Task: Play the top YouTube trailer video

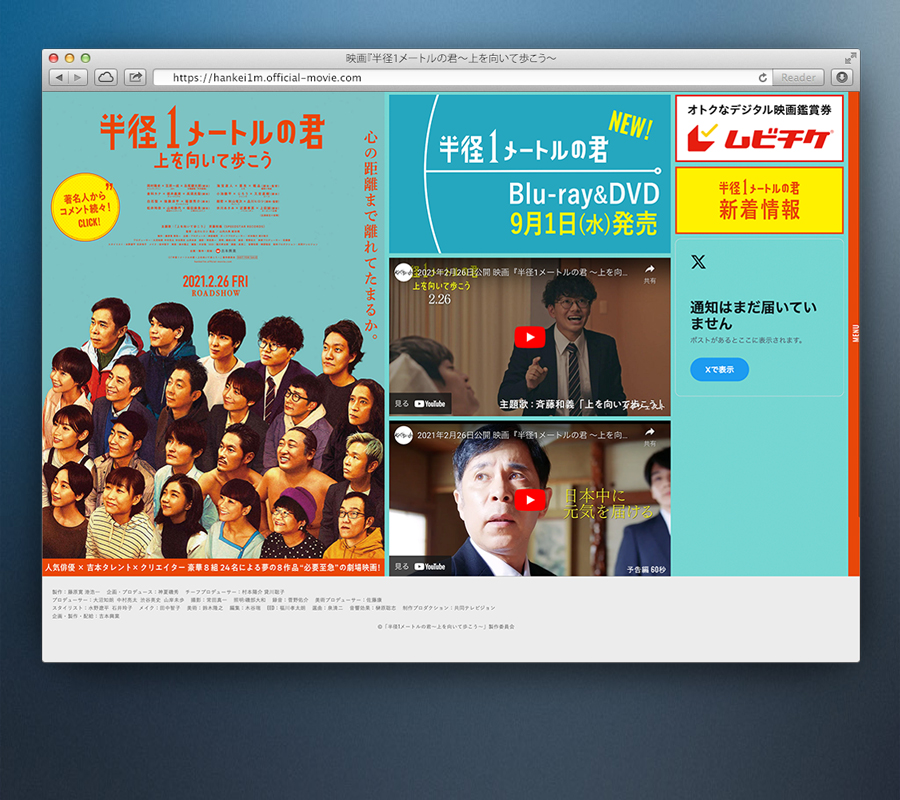Action: tap(529, 337)
